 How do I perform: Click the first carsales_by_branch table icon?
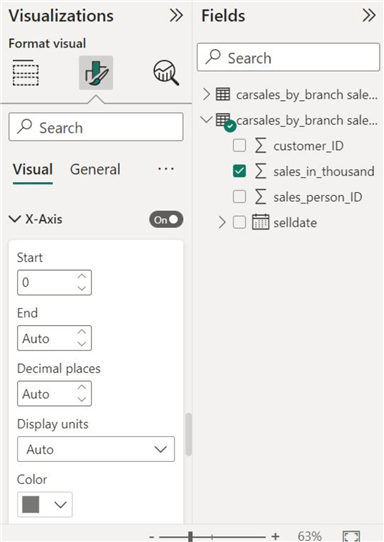(223, 94)
